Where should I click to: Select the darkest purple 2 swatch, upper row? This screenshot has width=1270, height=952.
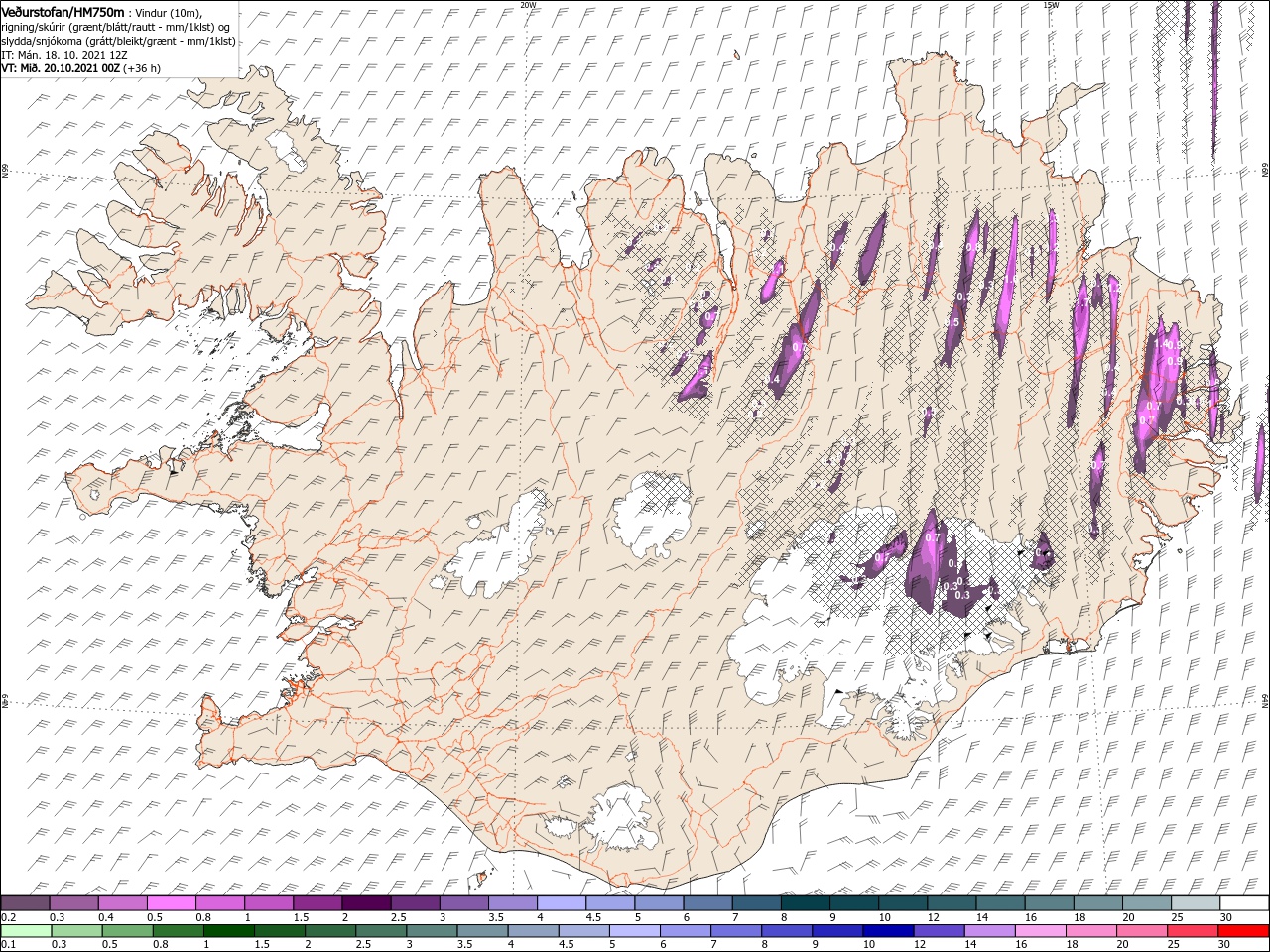pos(365,903)
